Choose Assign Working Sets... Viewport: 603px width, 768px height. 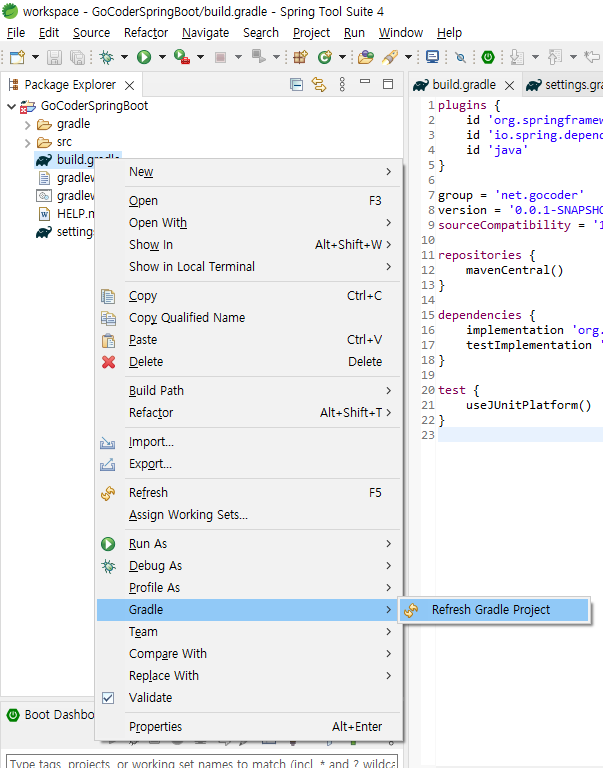[x=249, y=515]
